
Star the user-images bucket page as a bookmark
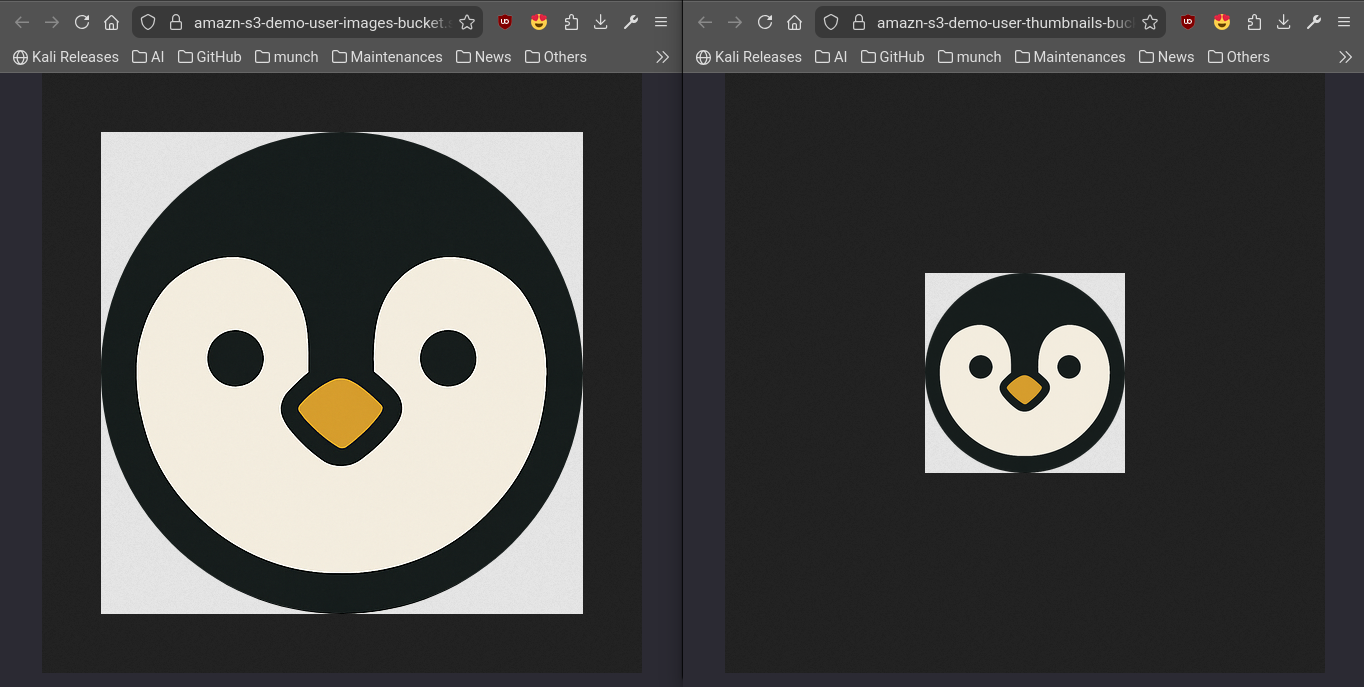(467, 22)
